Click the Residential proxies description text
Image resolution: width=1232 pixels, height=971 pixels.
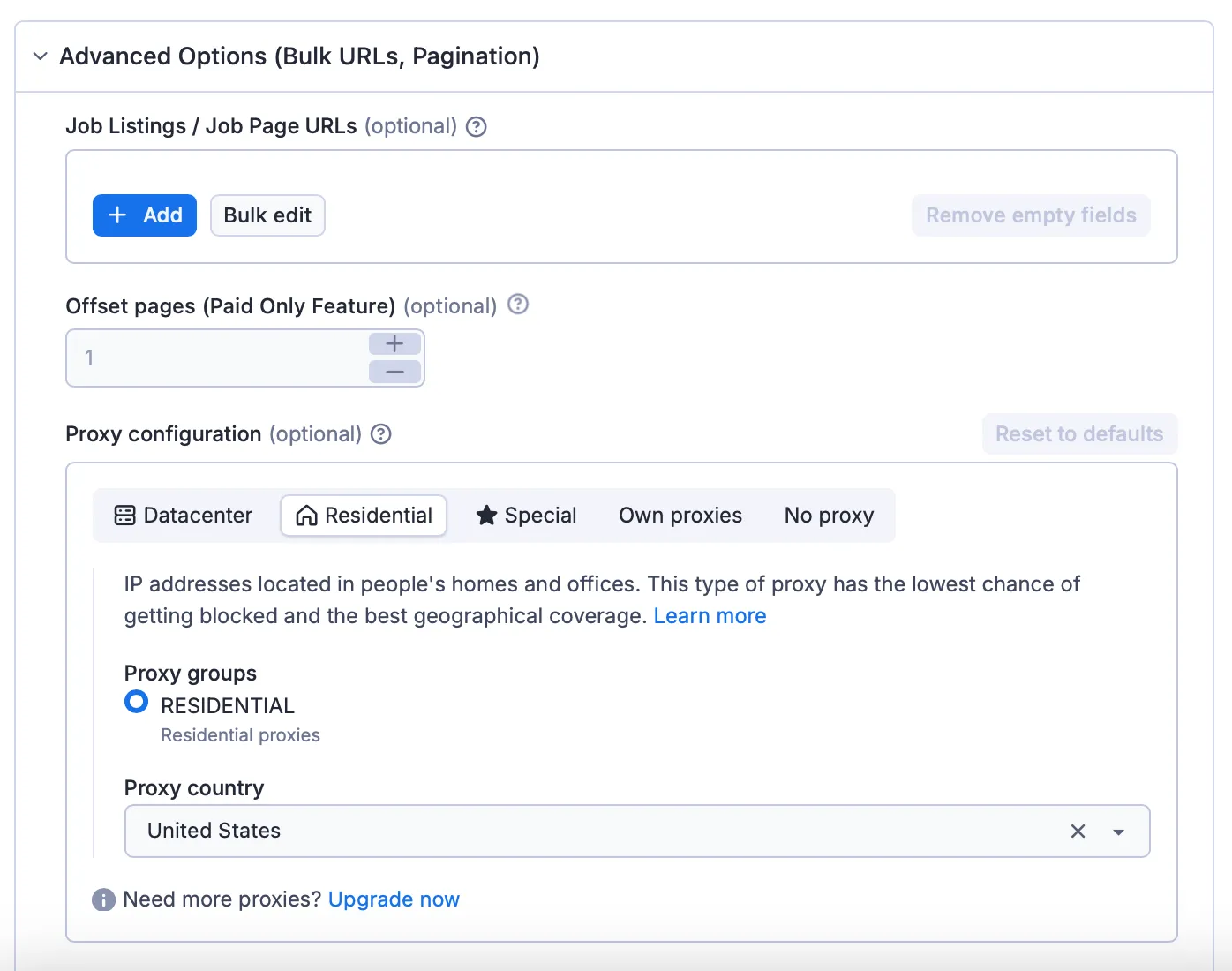click(x=240, y=735)
